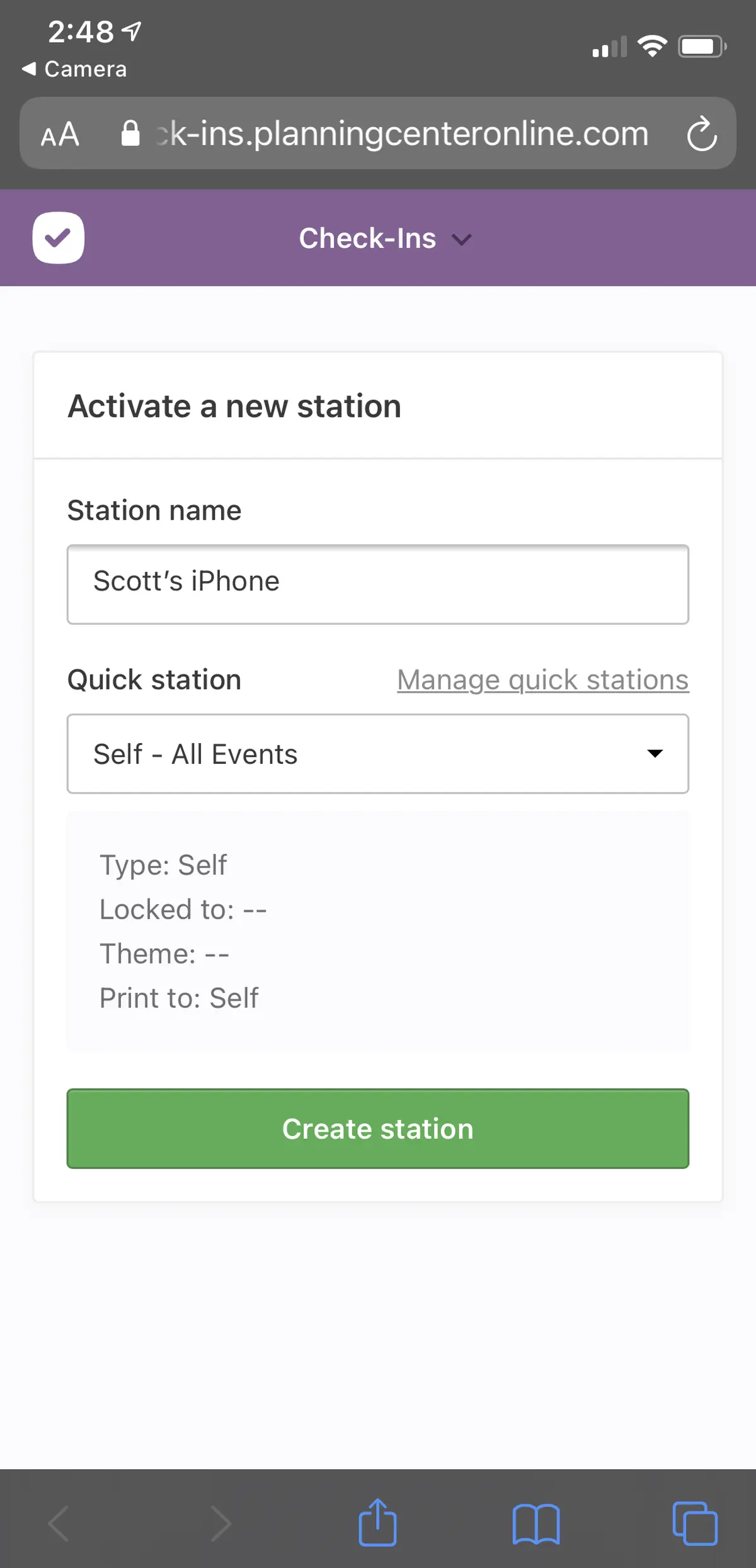
Task: Tap the planningcenteronline.com address bar
Action: pyautogui.click(x=402, y=134)
